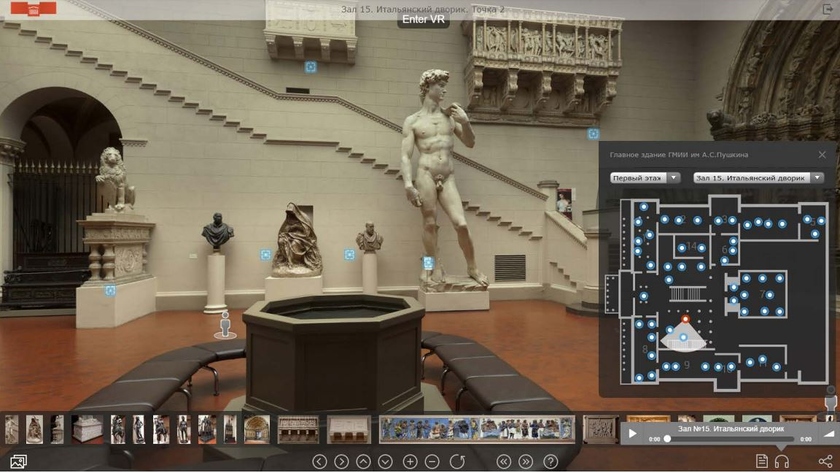
Task: Tilt the view up with the up arrow
Action: click(364, 461)
